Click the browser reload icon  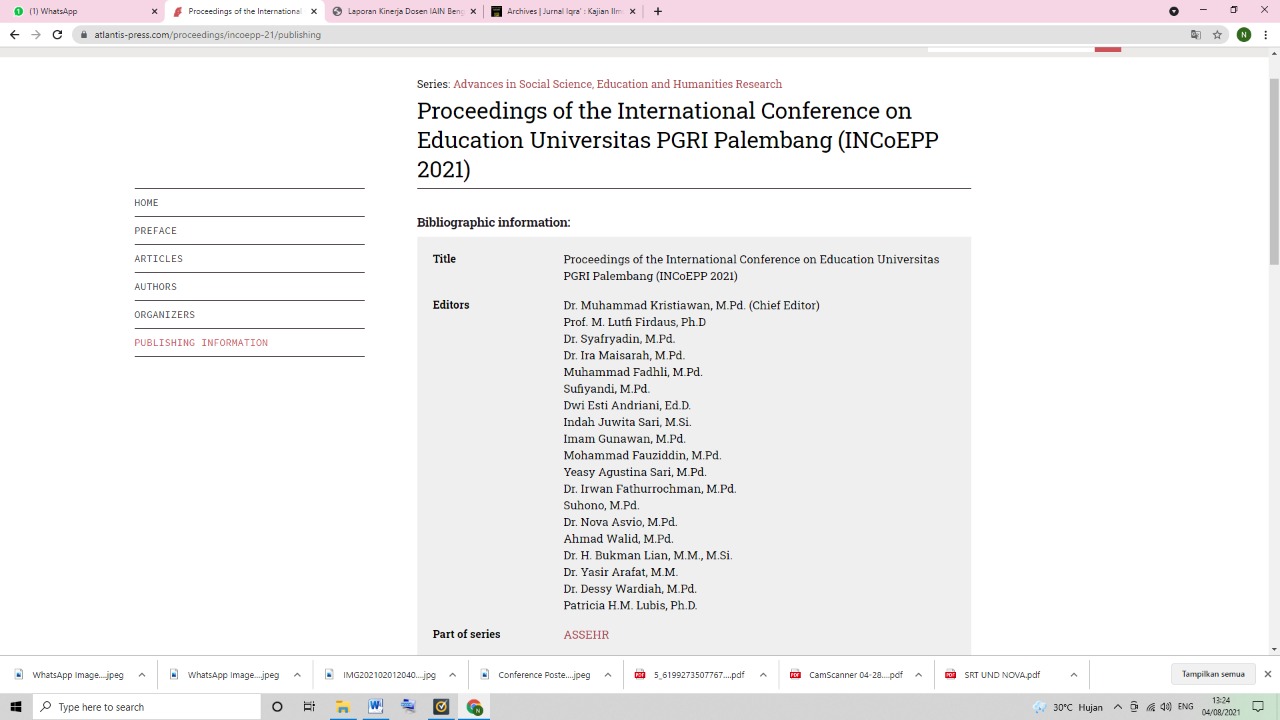[x=57, y=34]
